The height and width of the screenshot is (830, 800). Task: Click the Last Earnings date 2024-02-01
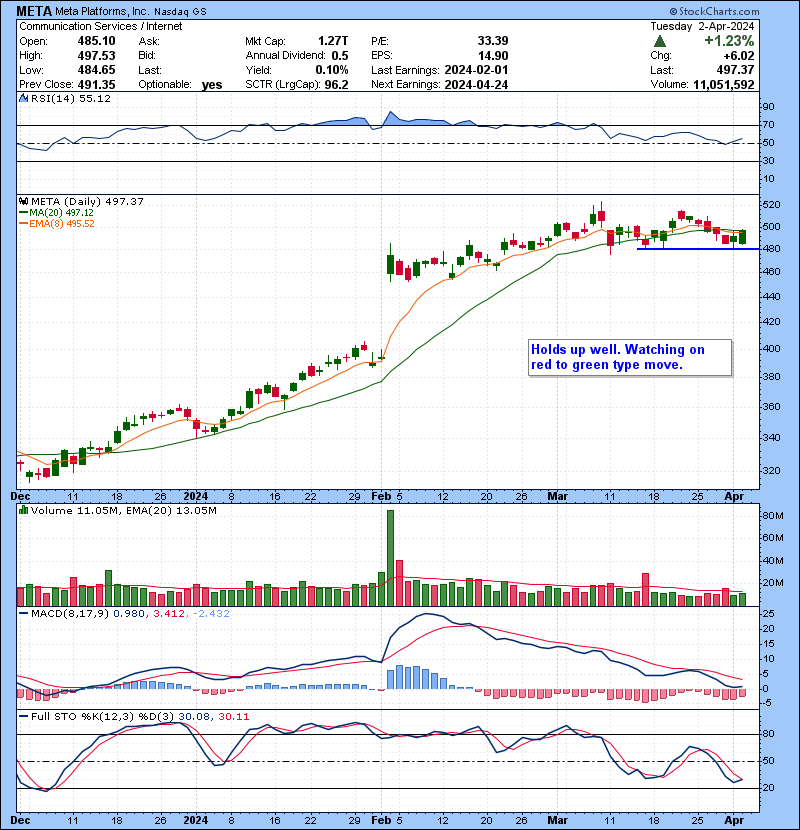pos(476,70)
